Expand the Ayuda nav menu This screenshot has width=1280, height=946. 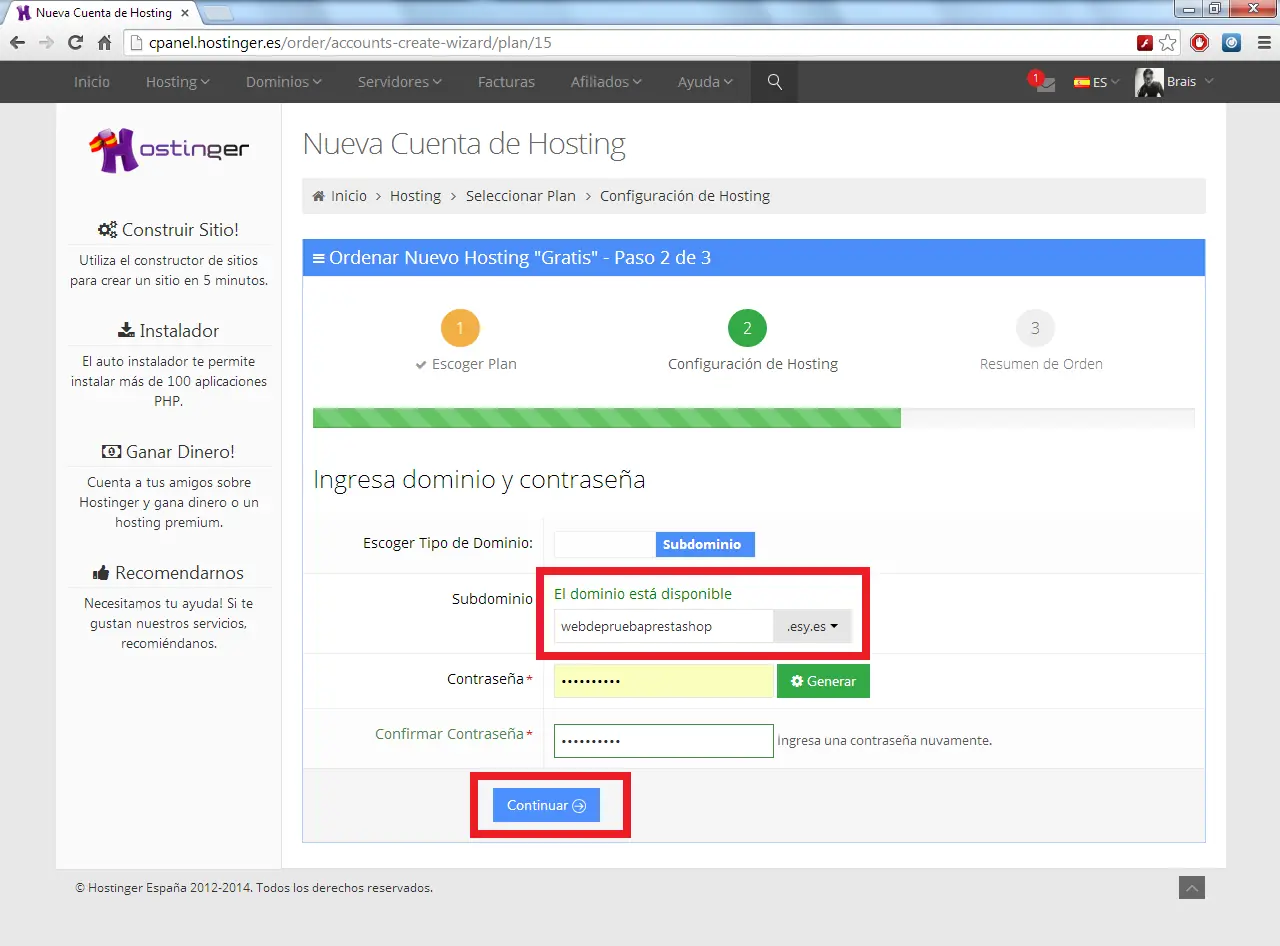705,82
